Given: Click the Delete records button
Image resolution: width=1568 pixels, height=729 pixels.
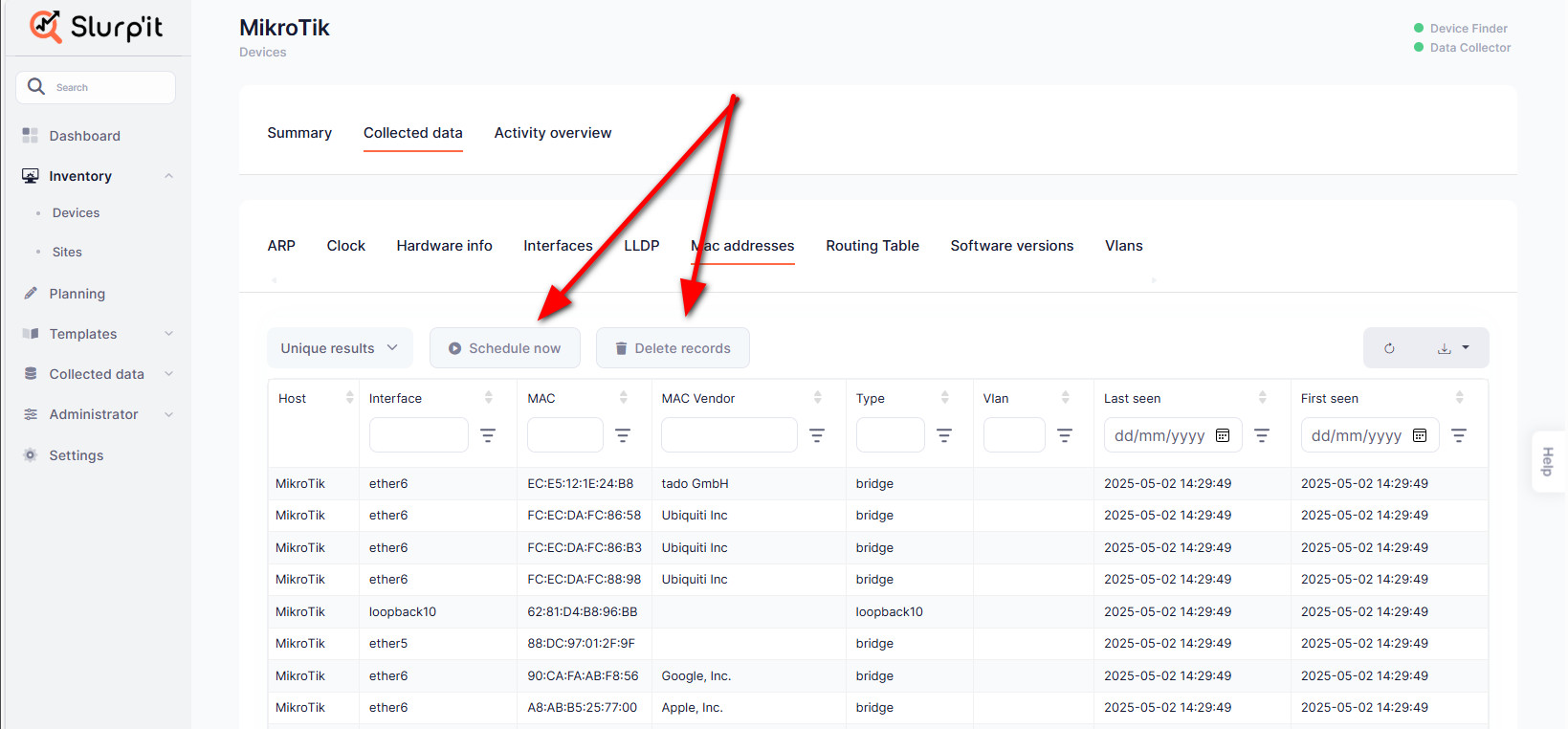Looking at the screenshot, I should pyautogui.click(x=673, y=348).
